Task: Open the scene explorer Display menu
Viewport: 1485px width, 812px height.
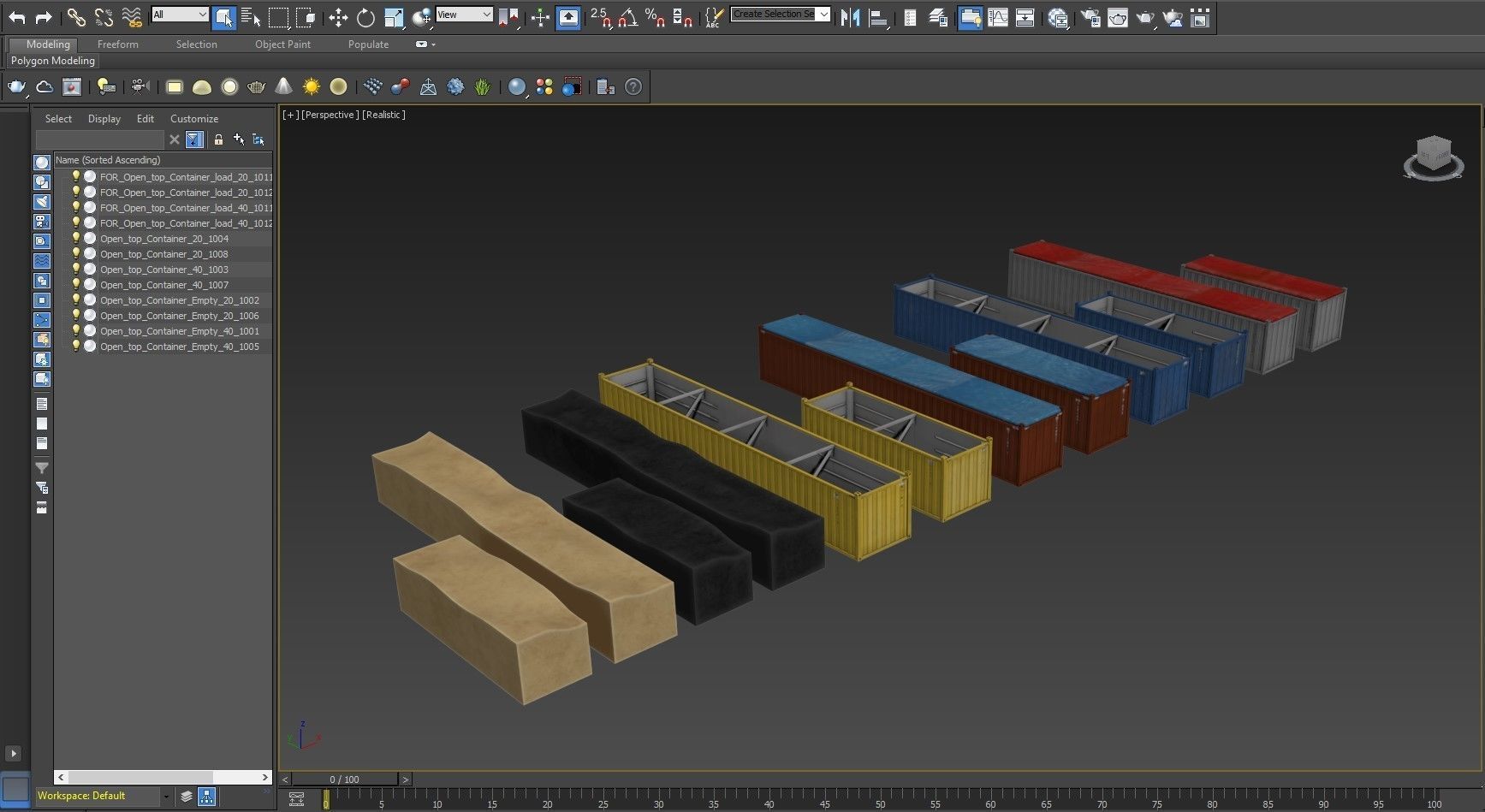Action: pyautogui.click(x=104, y=119)
